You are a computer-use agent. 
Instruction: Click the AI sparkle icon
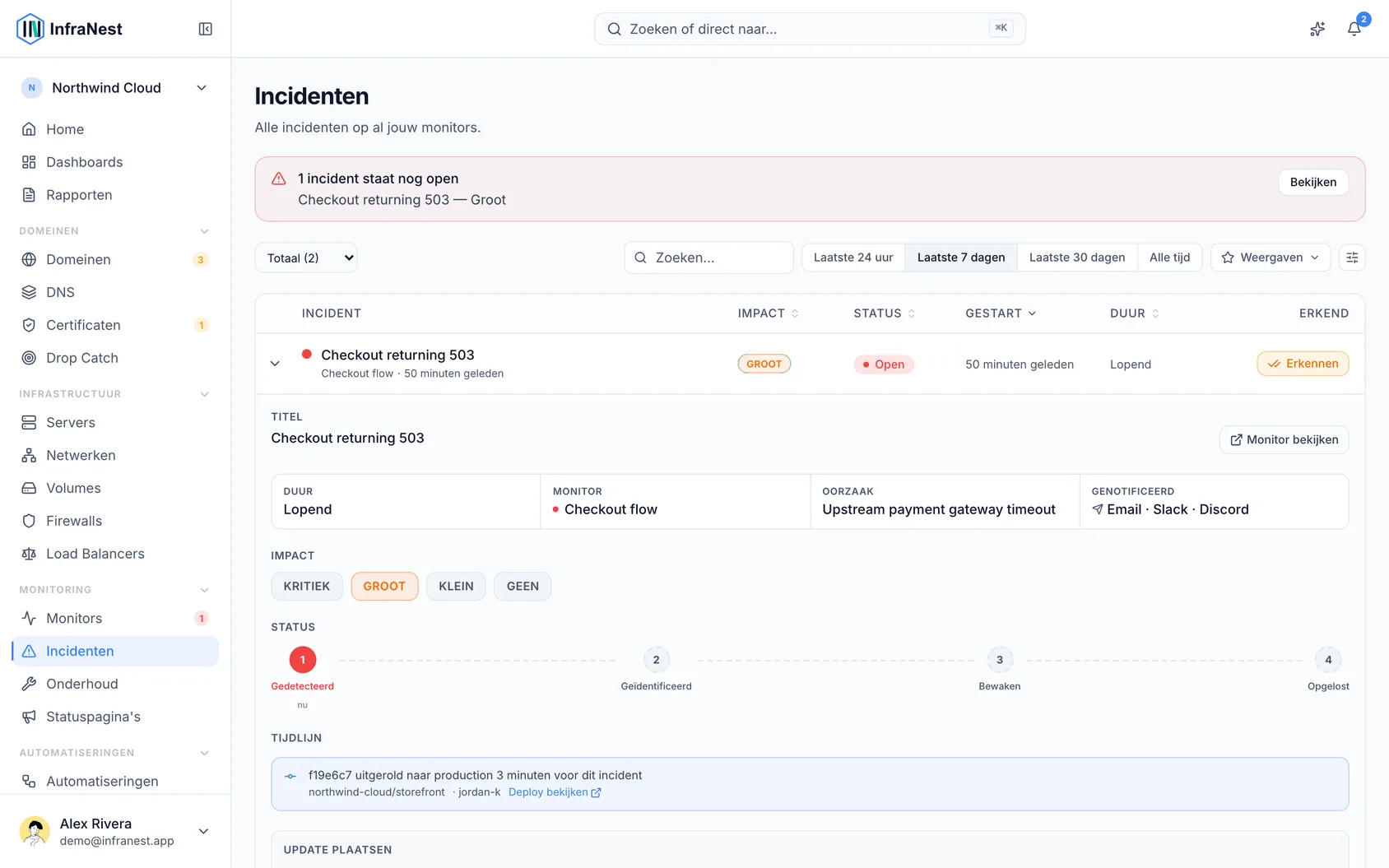(x=1317, y=29)
